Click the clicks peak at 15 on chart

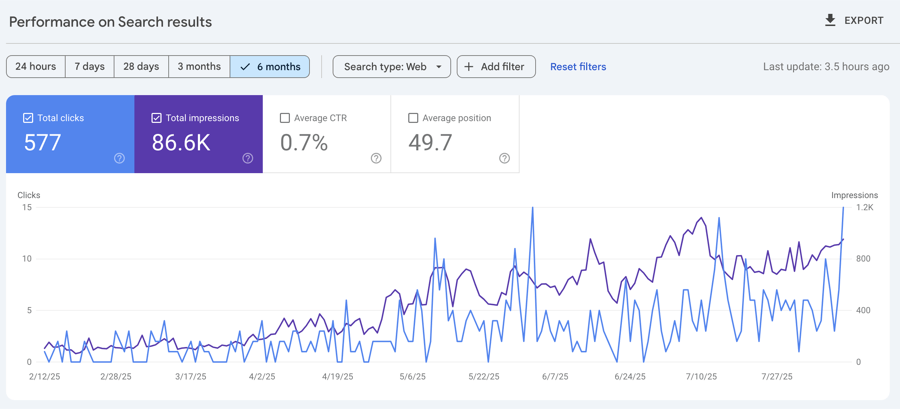coord(532,209)
